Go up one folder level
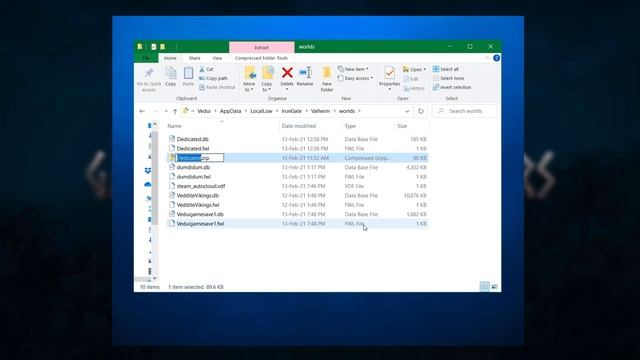 (175, 111)
